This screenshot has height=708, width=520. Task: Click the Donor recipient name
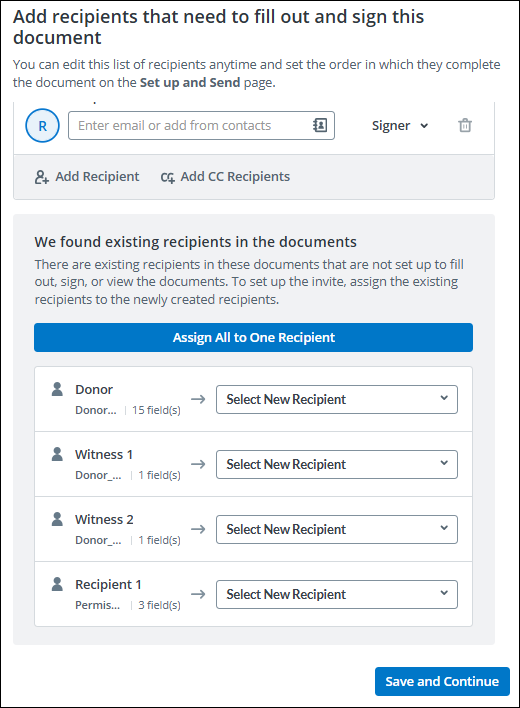coord(94,389)
